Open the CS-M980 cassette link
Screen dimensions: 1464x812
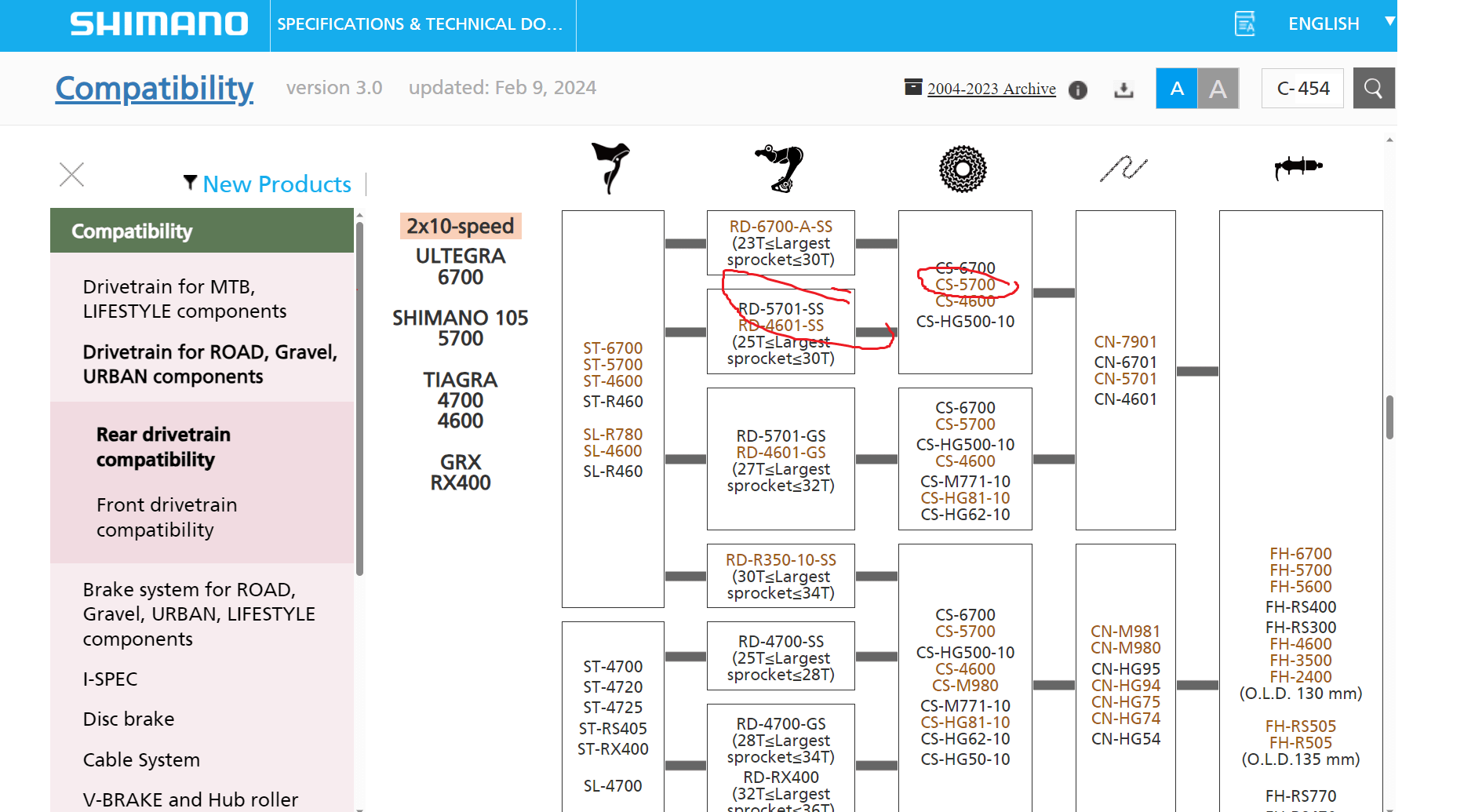click(965, 686)
